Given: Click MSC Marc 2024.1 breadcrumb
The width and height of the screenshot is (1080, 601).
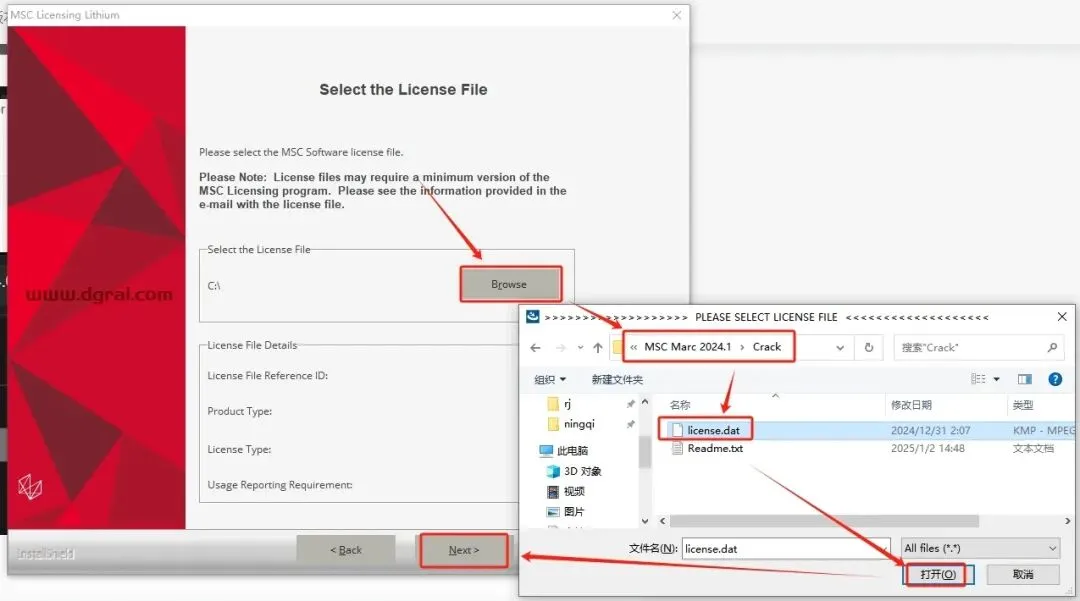Looking at the screenshot, I should click(687, 347).
